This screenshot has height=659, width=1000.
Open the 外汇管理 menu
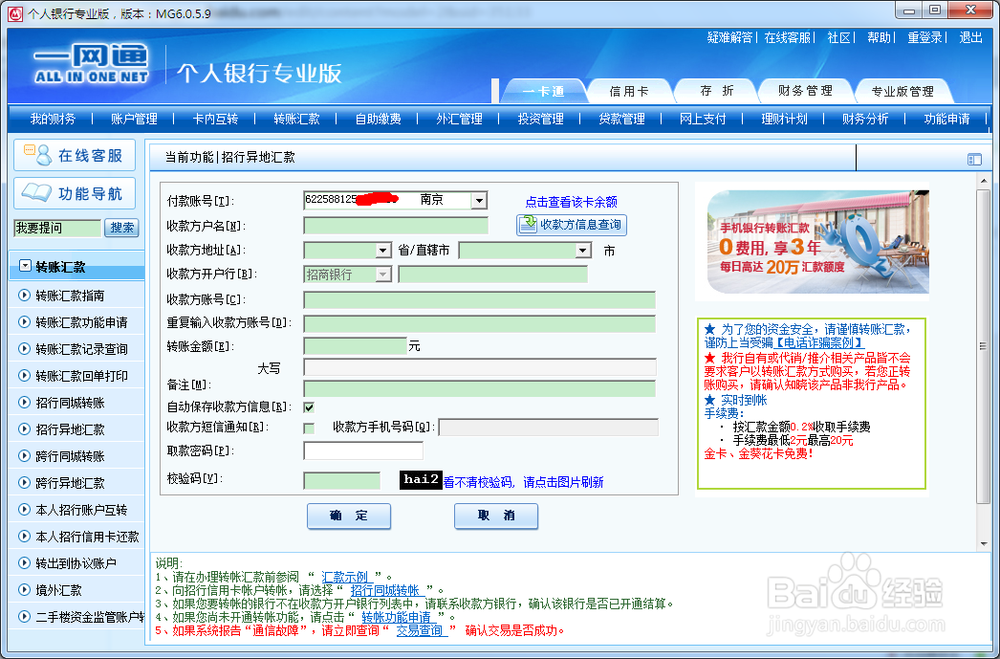point(459,119)
